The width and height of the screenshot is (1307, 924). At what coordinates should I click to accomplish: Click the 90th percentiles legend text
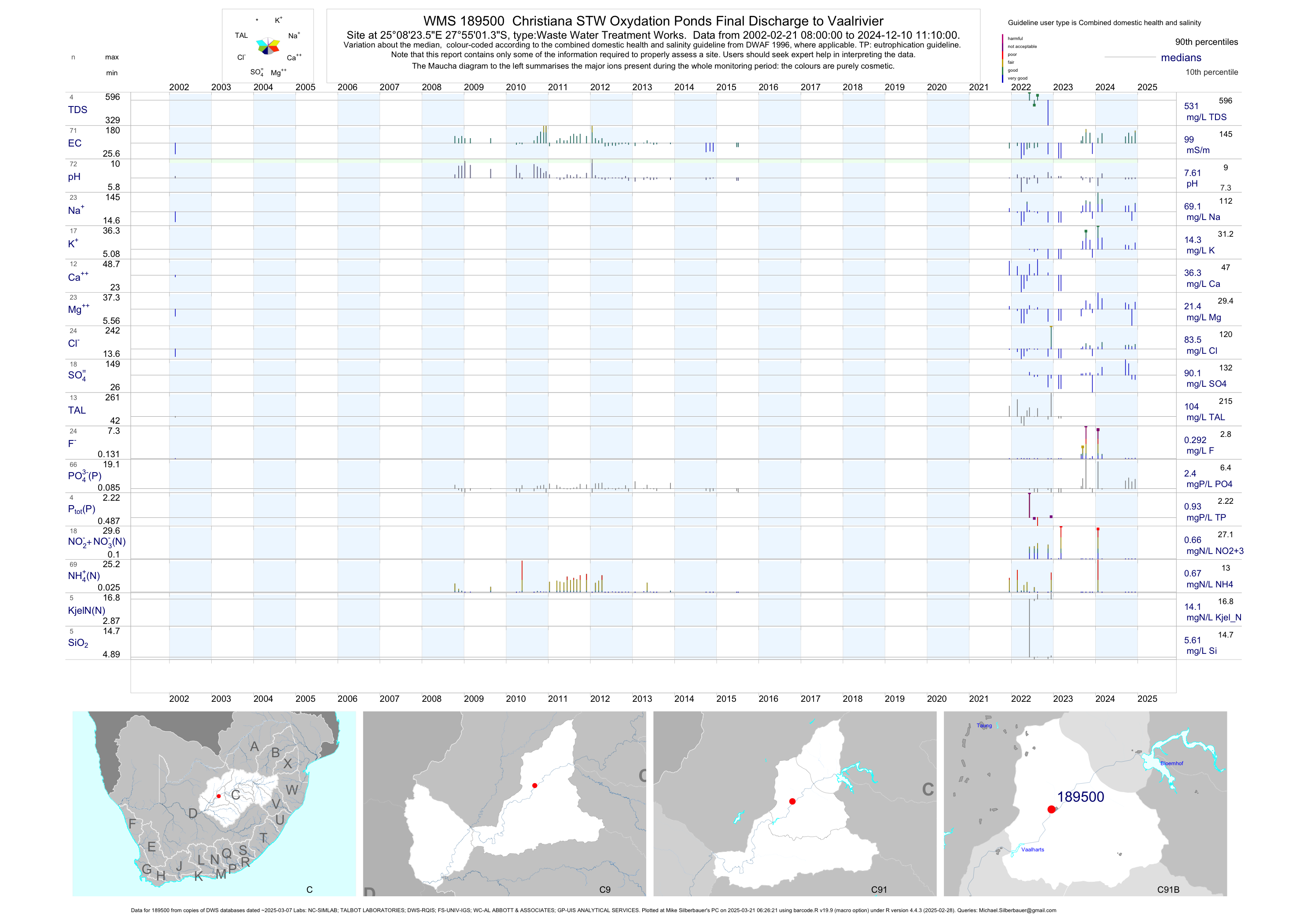coord(1206,42)
